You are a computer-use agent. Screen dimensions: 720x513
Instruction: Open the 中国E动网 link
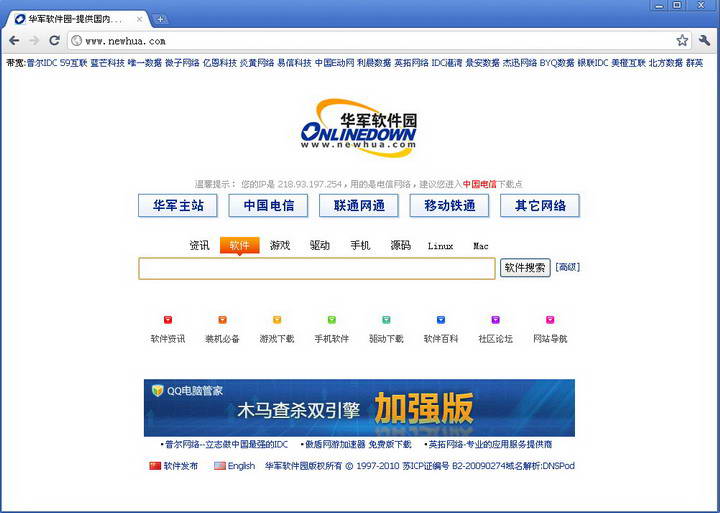tap(334, 63)
